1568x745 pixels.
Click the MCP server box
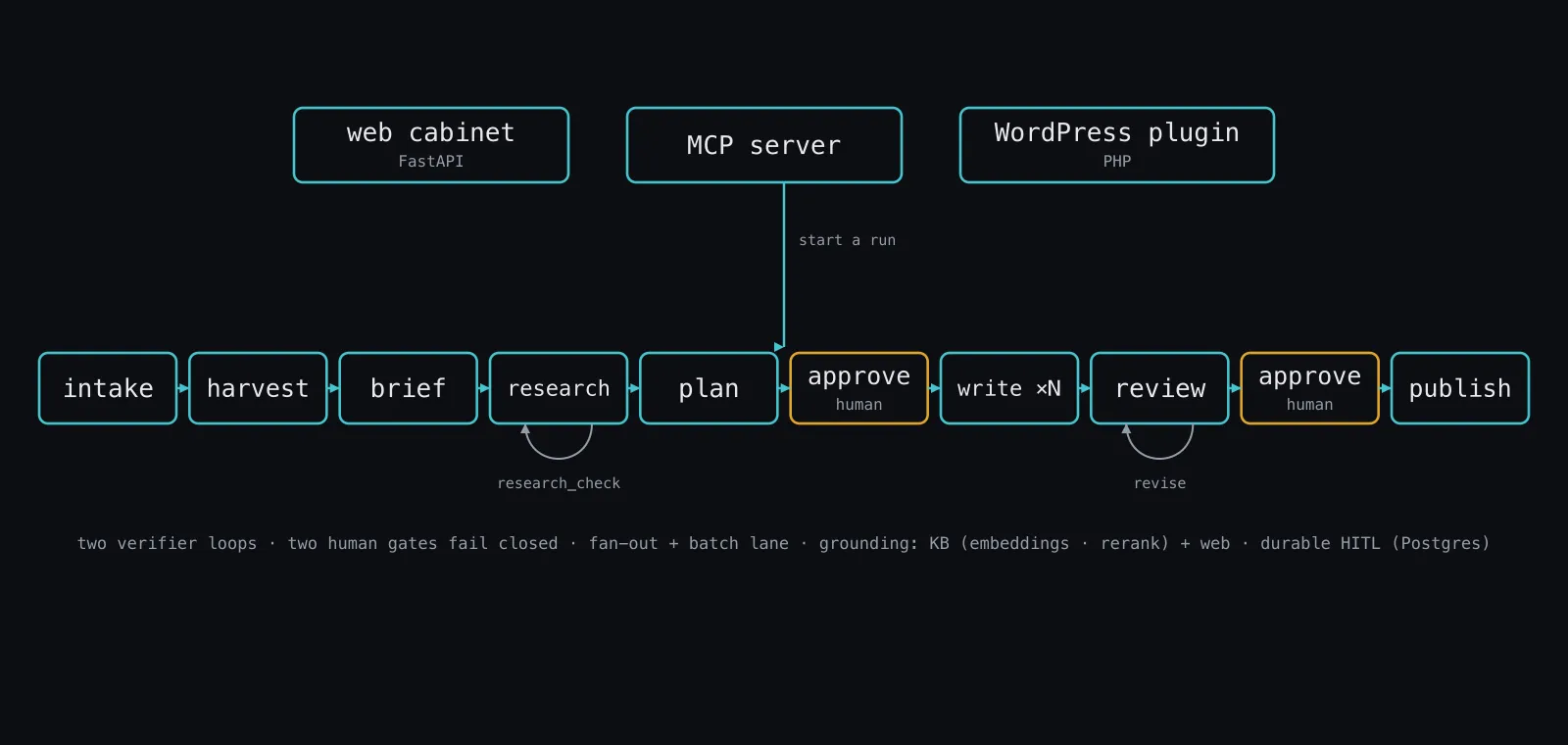[x=764, y=145]
